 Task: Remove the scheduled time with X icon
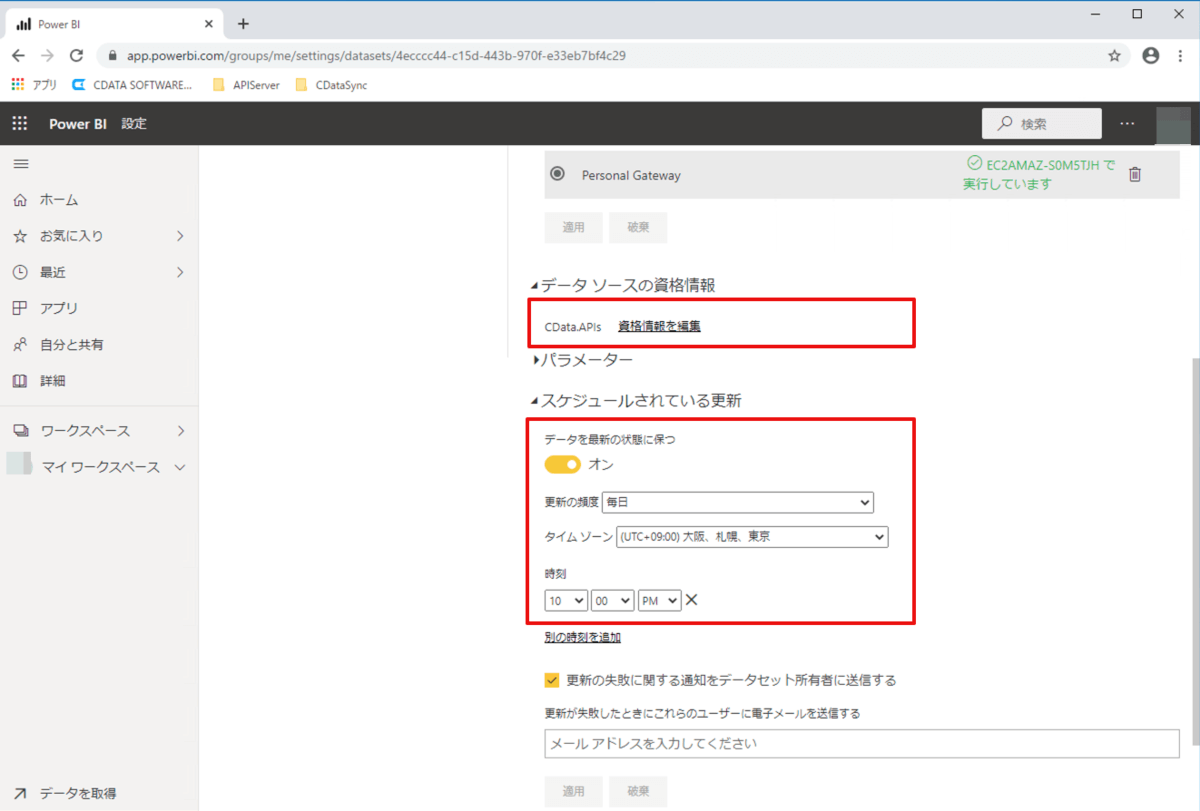point(691,600)
